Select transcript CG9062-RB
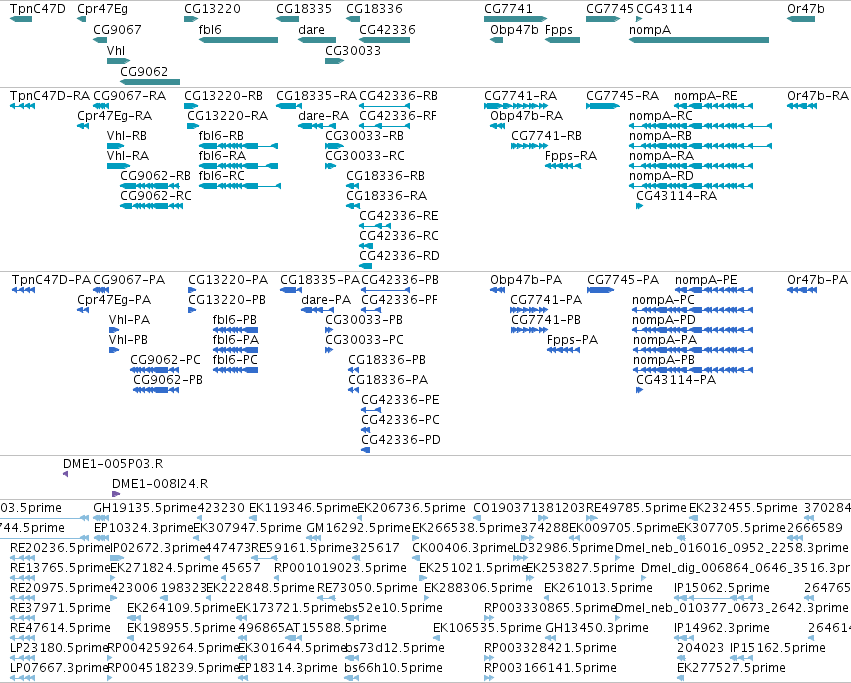851x683 pixels. [x=155, y=176]
